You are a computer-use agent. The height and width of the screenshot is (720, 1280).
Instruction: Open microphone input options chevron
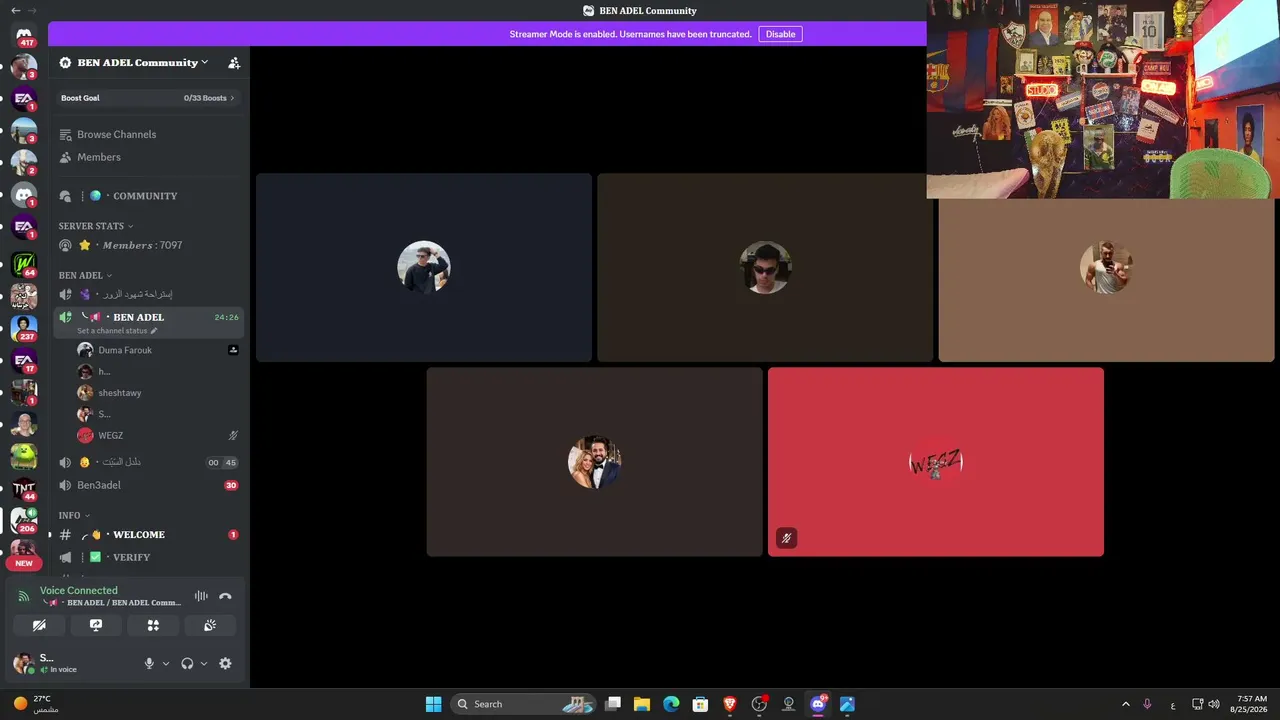166,663
